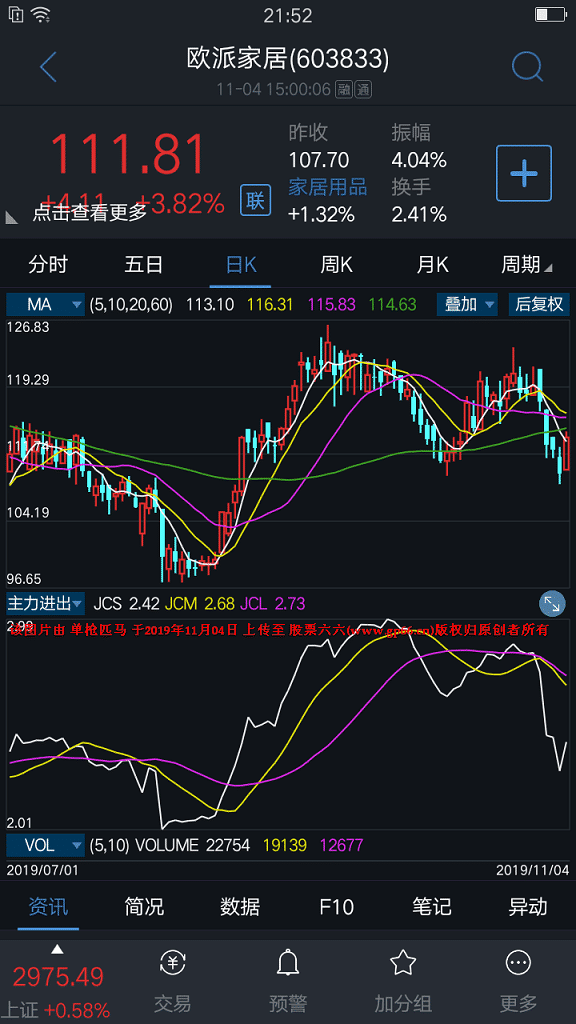
Task: Tap the sector change +1.32%
Action: (322, 214)
